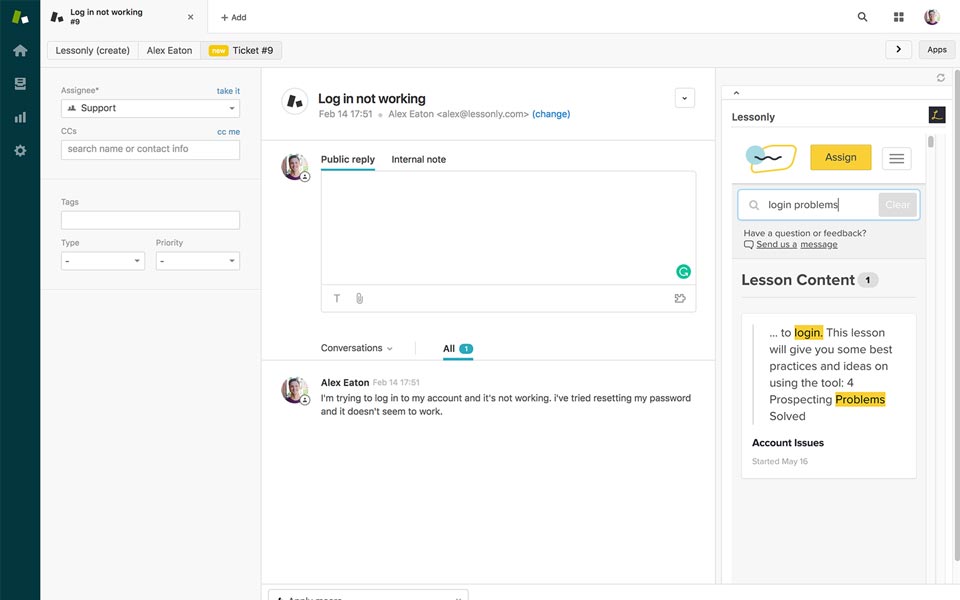Click the 'cc me' link

(x=228, y=132)
